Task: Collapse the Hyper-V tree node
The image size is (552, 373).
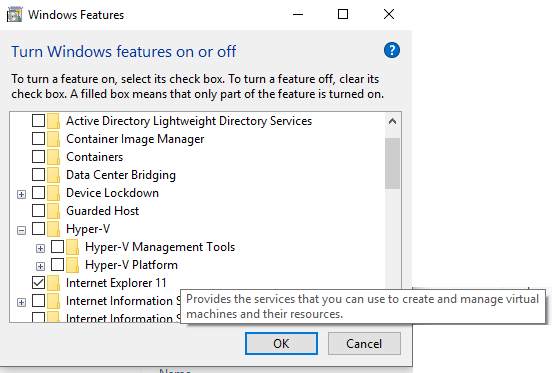Action: point(21,230)
